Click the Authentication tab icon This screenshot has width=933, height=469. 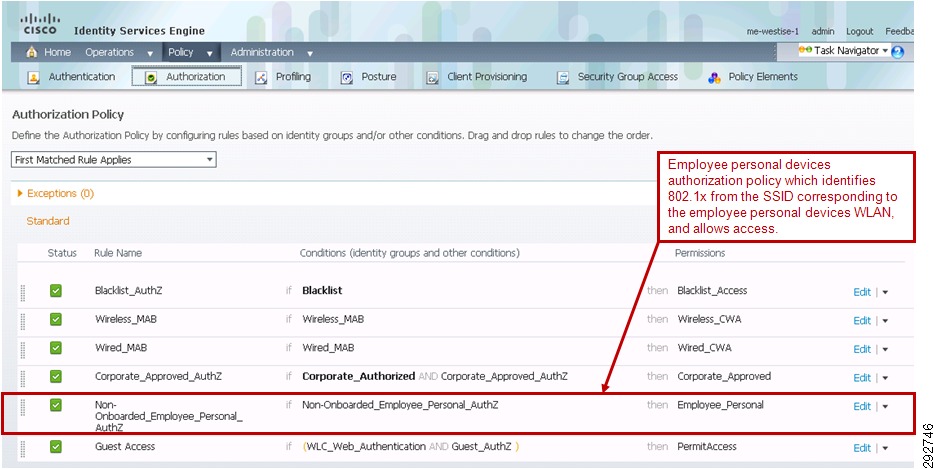(34, 77)
